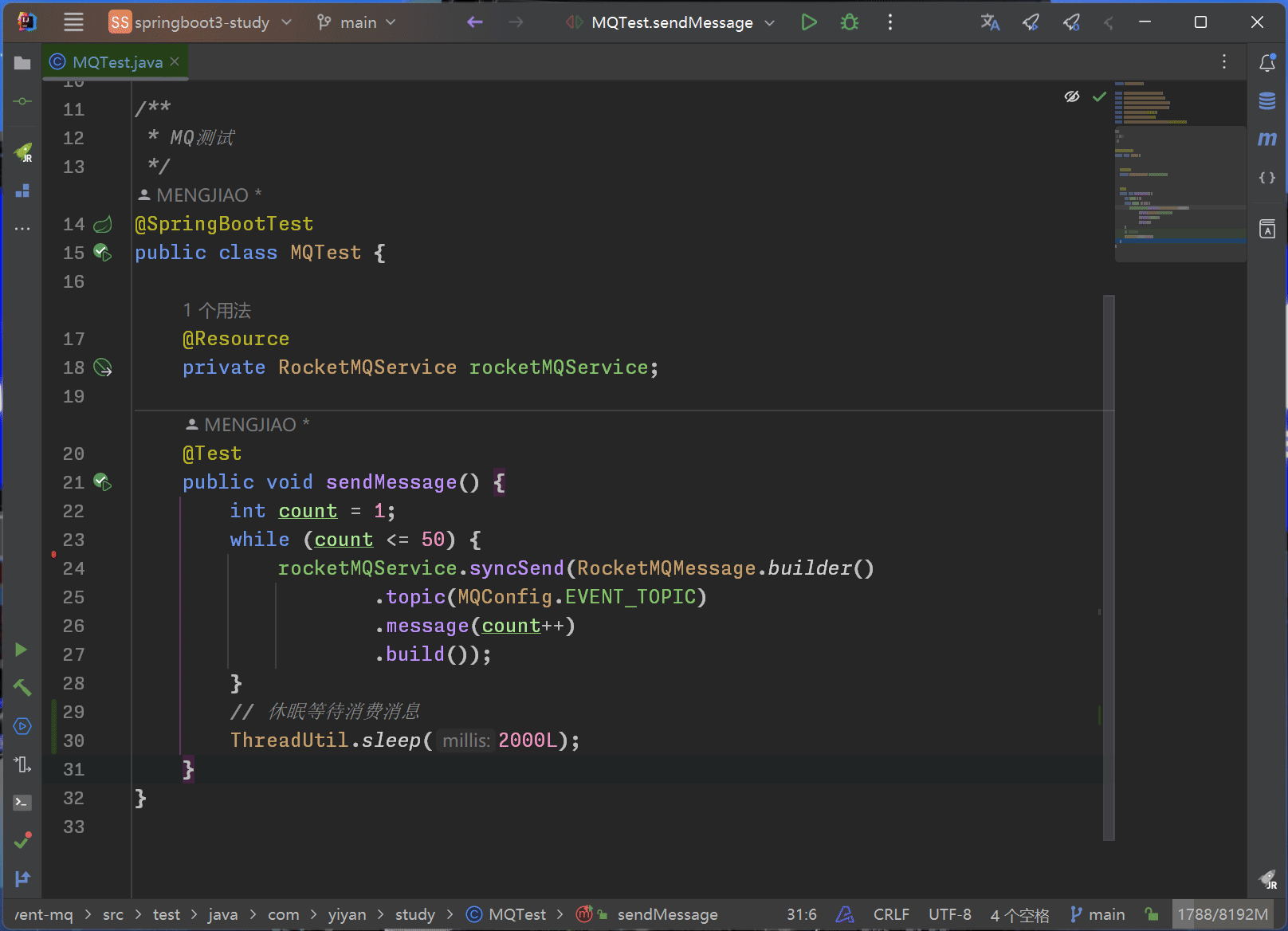Click the MENGJIAO author hint above sendMessage

pyautogui.click(x=247, y=425)
